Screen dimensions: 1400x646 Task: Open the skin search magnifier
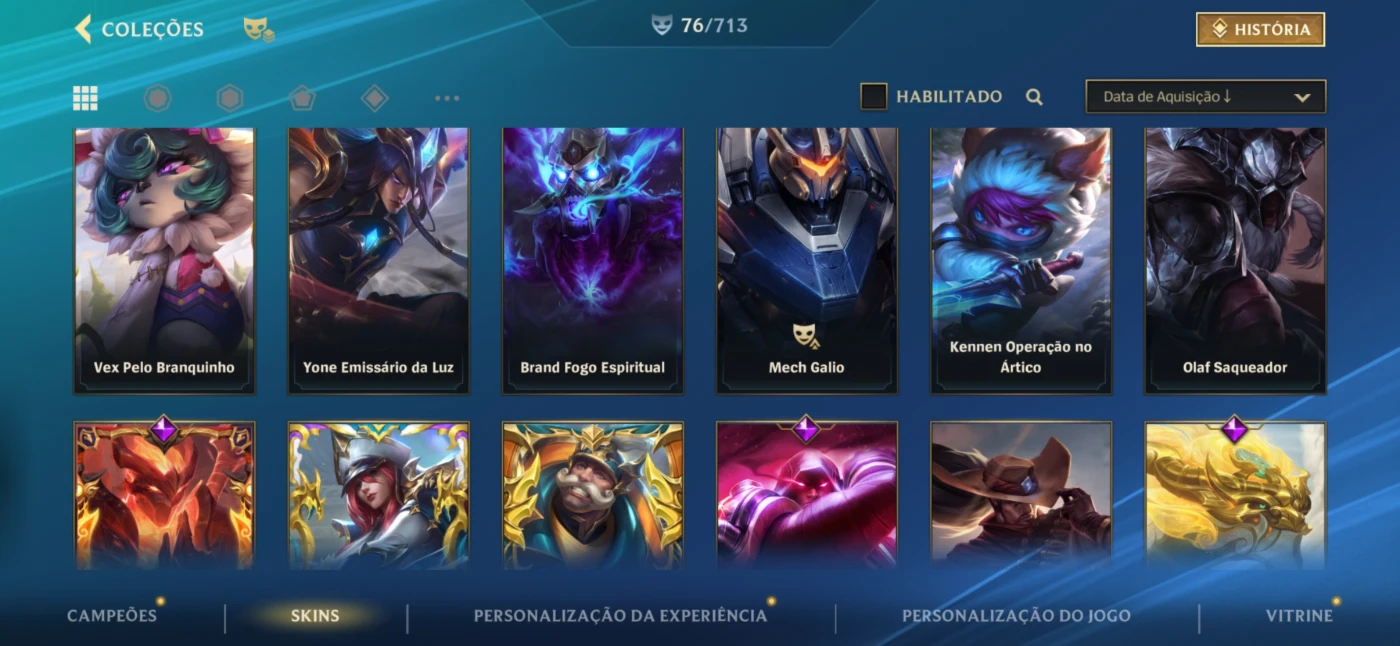(1035, 97)
